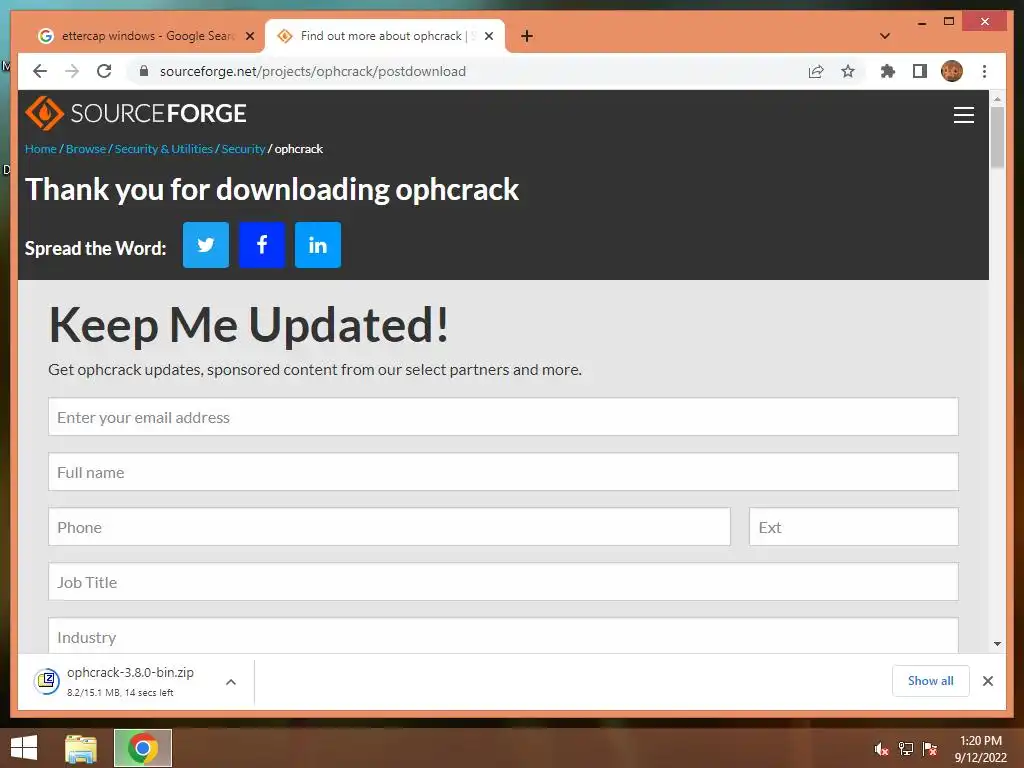Image resolution: width=1024 pixels, height=768 pixels.
Task: Share on Facebook
Action: [262, 245]
